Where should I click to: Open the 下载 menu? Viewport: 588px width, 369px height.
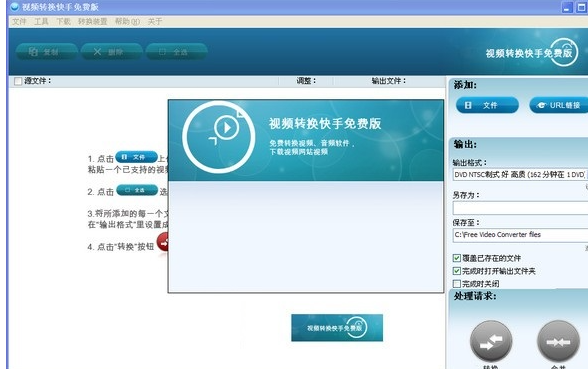[x=63, y=21]
